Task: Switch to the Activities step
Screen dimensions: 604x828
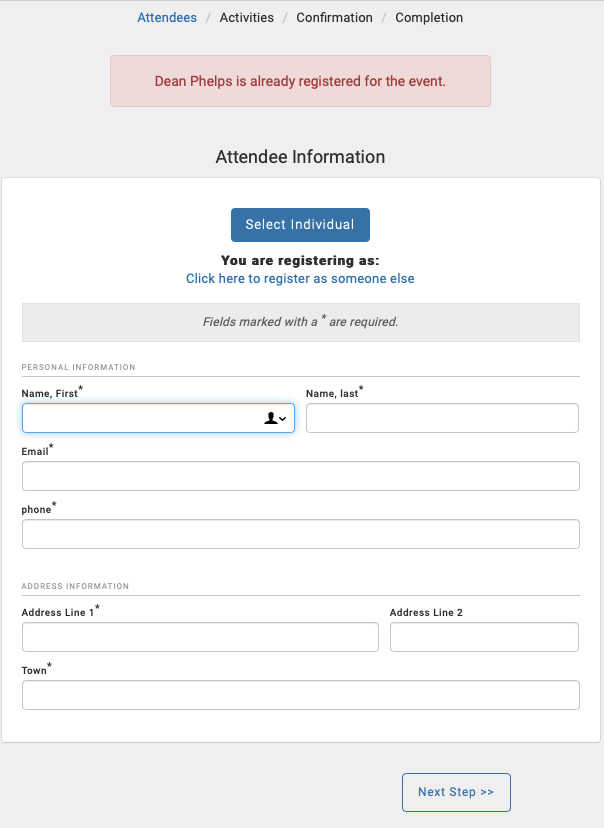Action: point(246,17)
